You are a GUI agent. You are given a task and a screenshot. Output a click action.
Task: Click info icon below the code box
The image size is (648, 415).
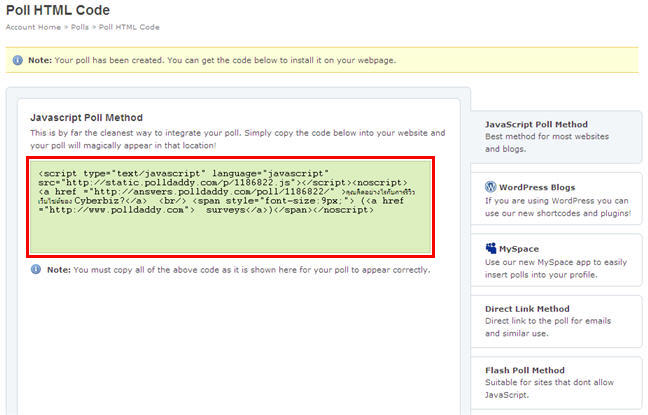36,270
